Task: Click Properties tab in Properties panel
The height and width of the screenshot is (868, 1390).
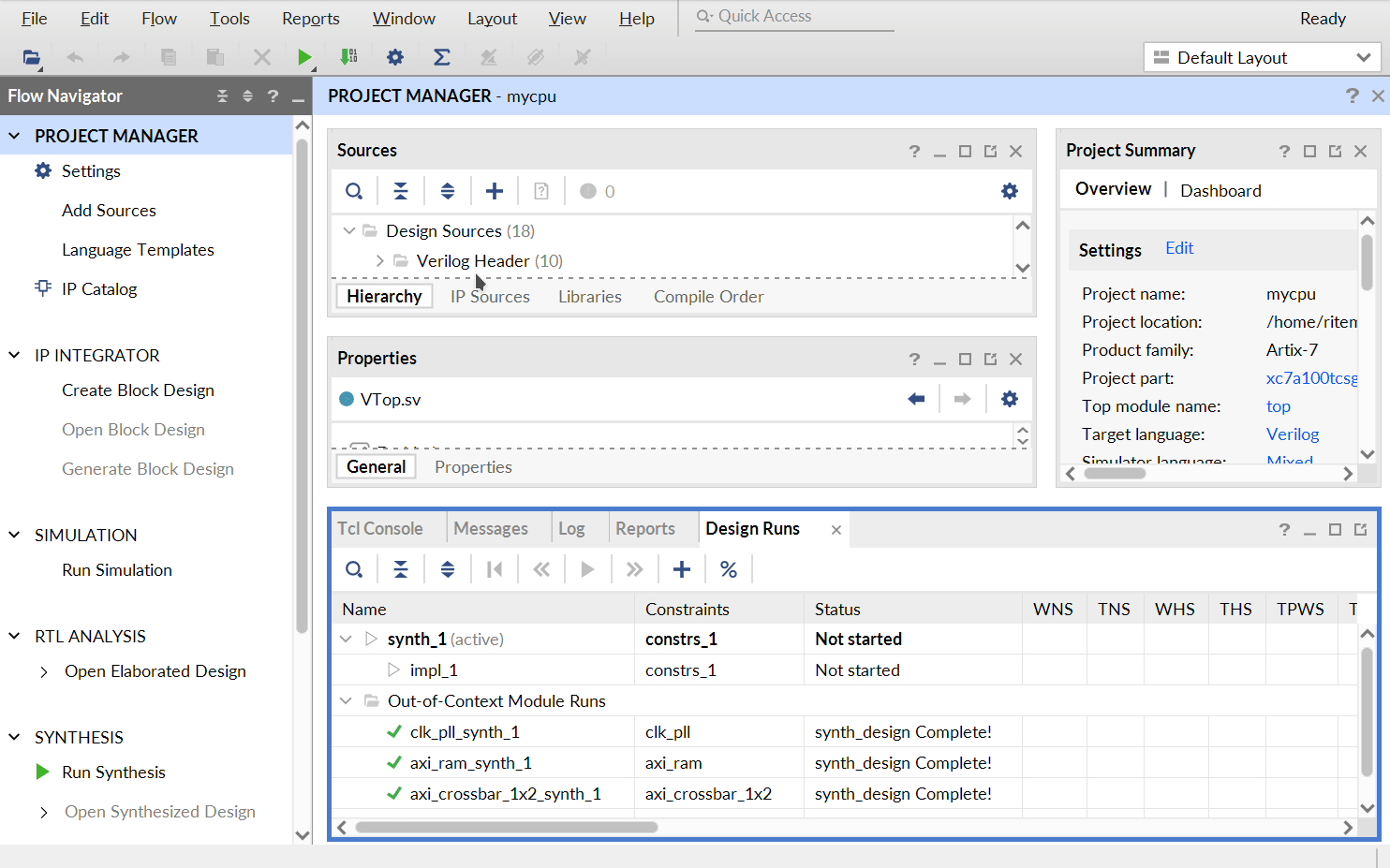Action: tap(473, 466)
